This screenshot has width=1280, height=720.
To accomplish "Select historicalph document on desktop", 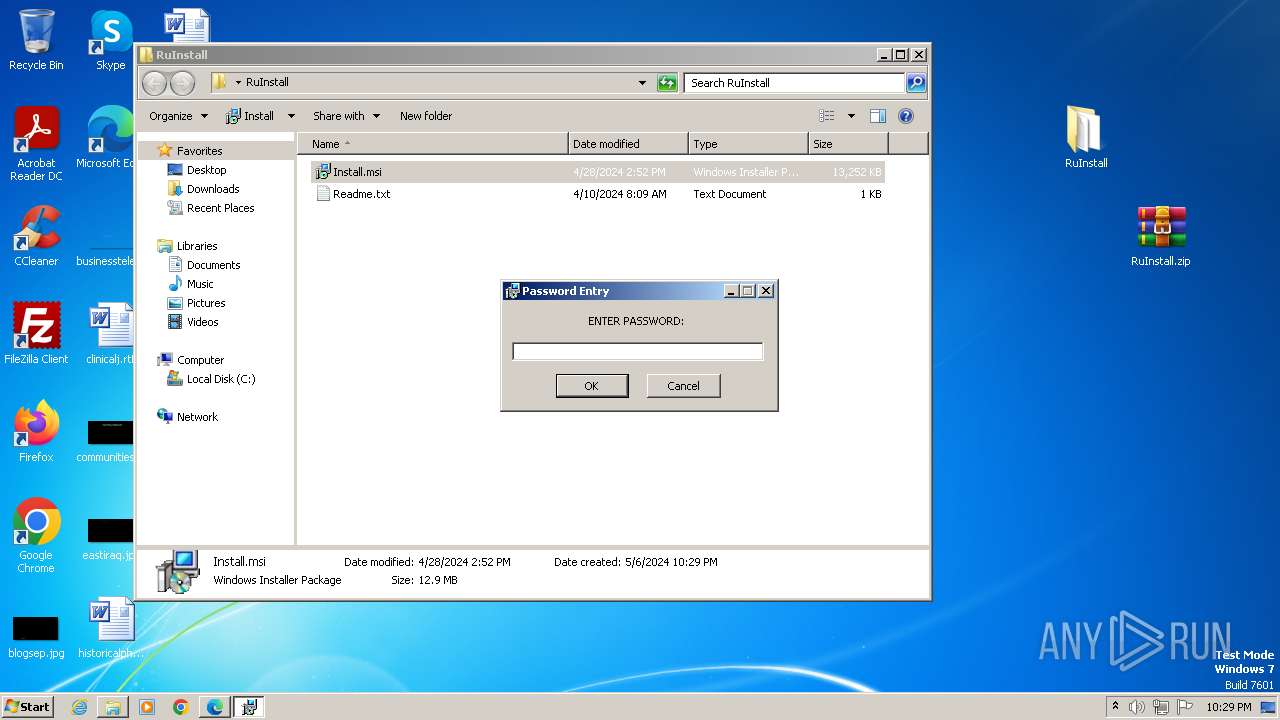I will click(110, 628).
